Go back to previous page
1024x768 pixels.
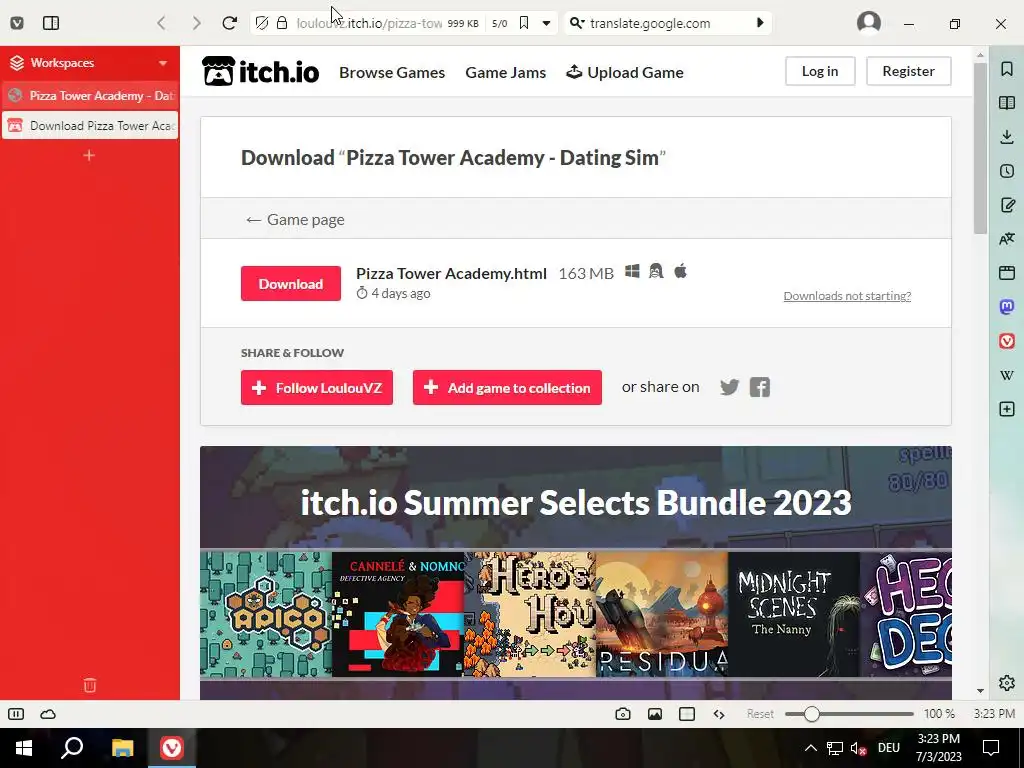(161, 24)
